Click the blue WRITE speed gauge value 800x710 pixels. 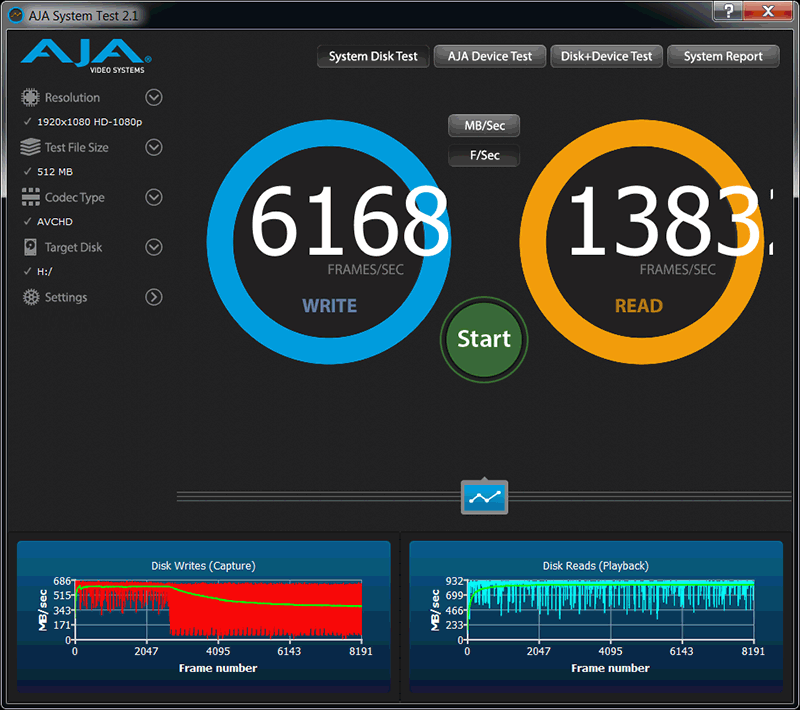(349, 221)
